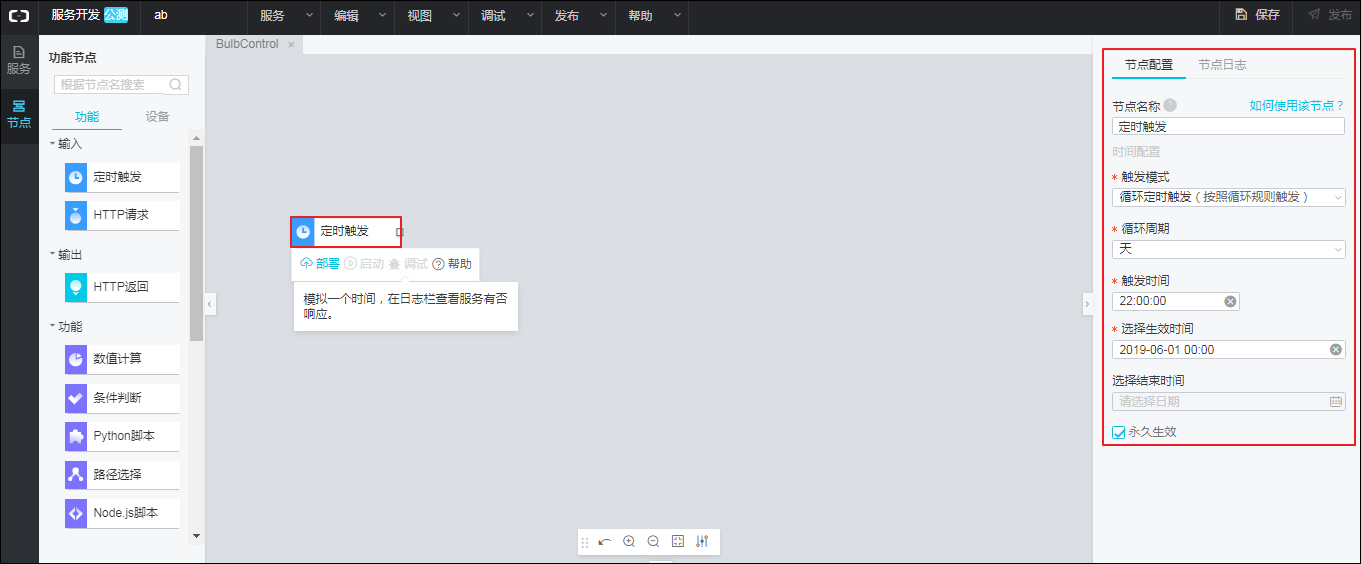Select the Python脚本 puzzle node icon
This screenshot has width=1361, height=564.
click(77, 436)
